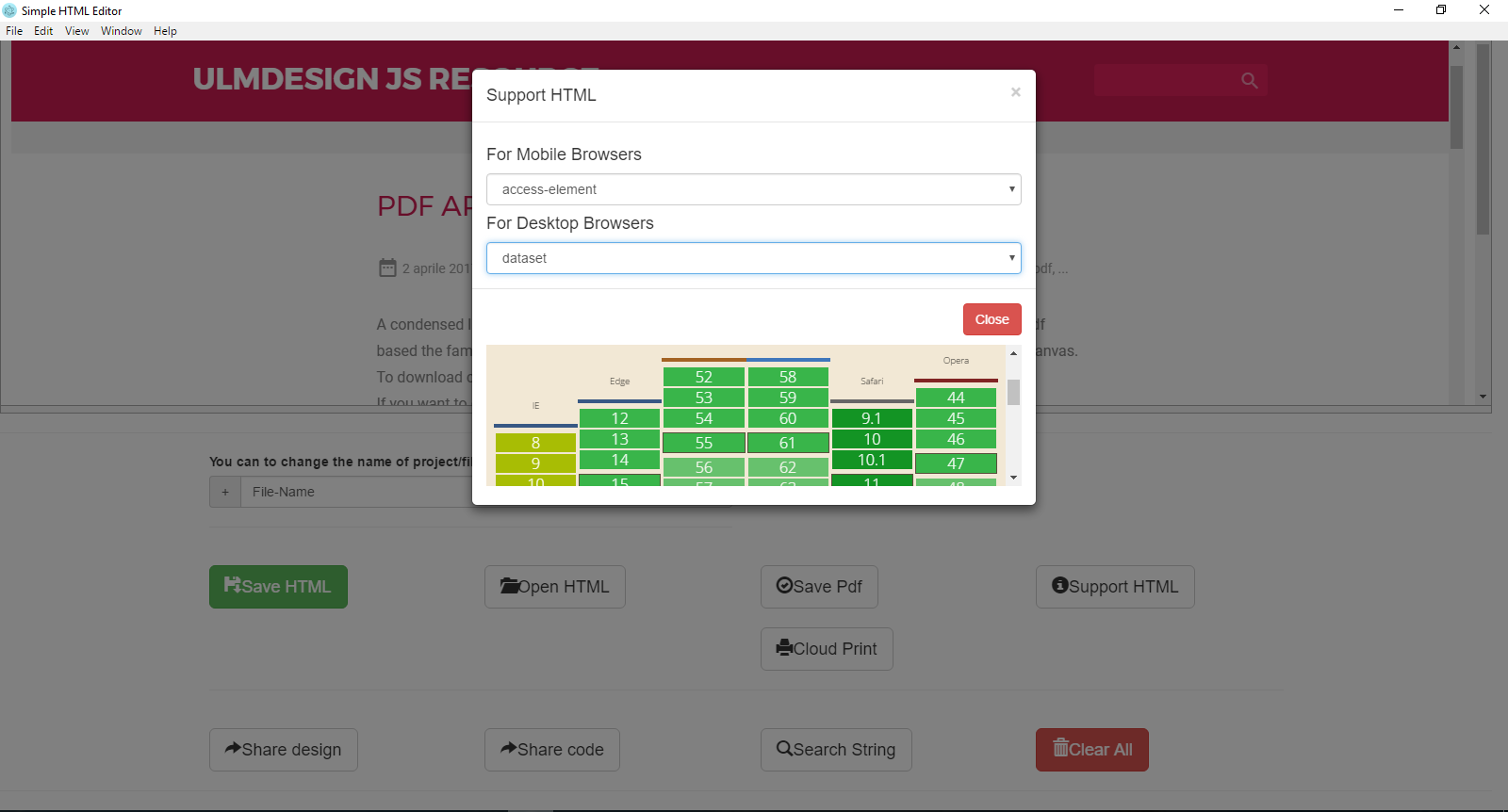Click the trash icon on Clear All
The height and width of the screenshot is (812, 1508).
(x=1060, y=748)
